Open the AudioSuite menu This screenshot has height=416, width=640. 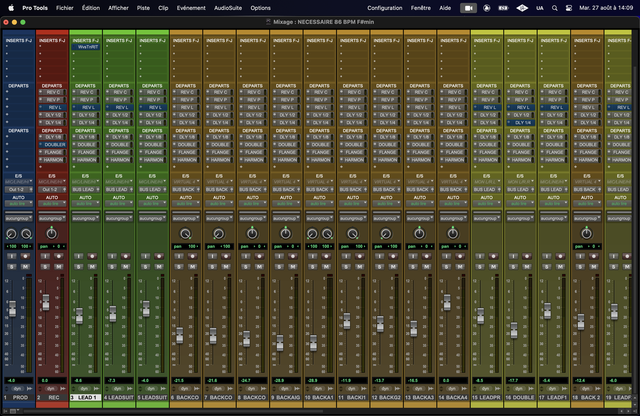[x=227, y=7]
